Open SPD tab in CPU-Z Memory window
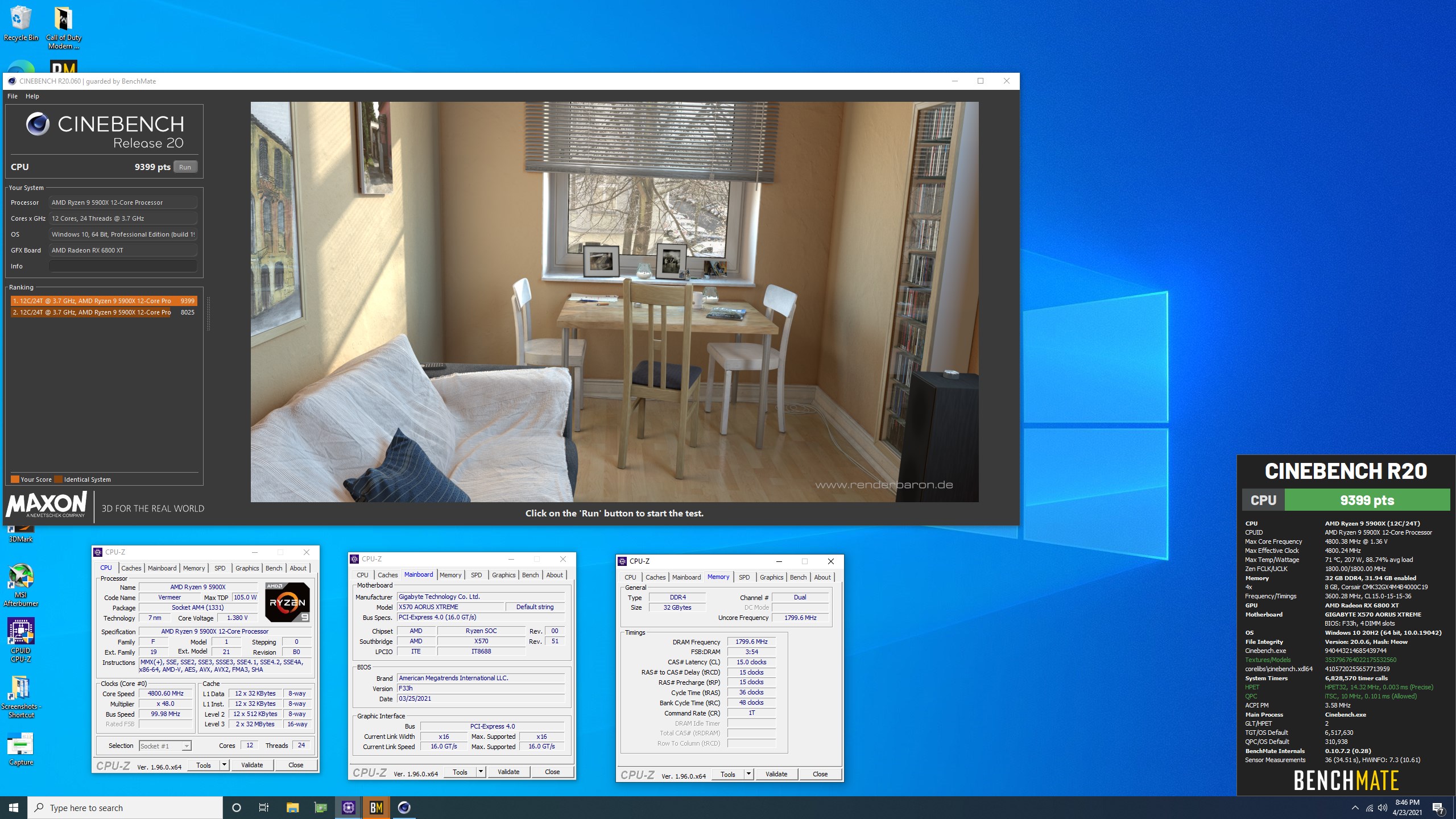The width and height of the screenshot is (1456, 819). tap(744, 577)
